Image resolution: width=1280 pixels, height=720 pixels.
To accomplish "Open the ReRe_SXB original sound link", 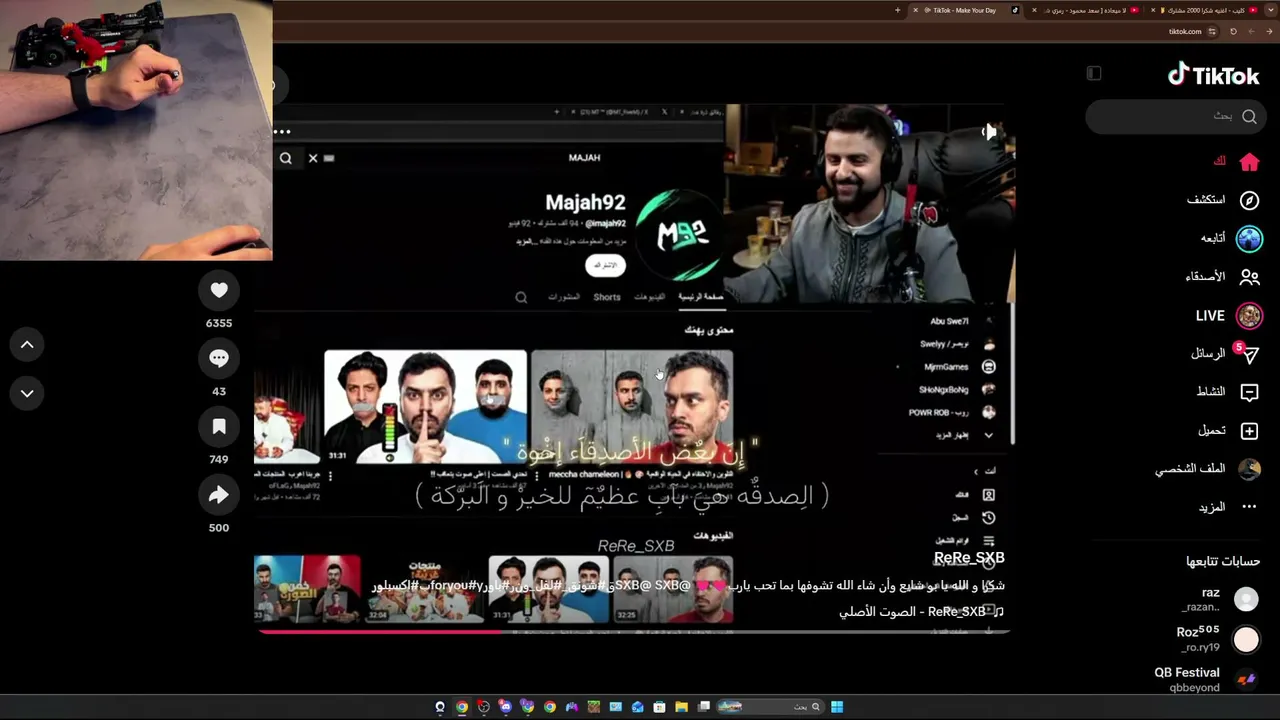I will (921, 611).
